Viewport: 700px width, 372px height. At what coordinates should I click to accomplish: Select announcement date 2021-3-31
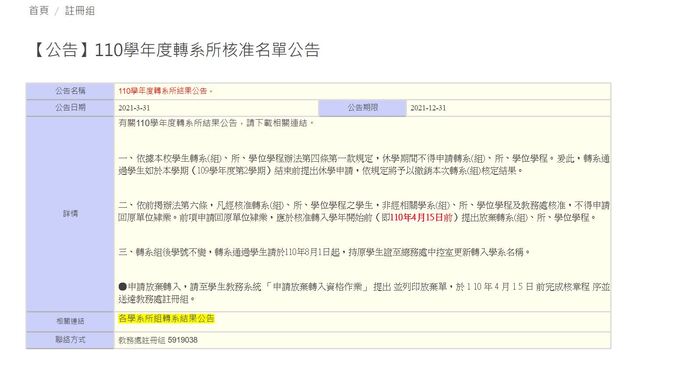tap(134, 108)
